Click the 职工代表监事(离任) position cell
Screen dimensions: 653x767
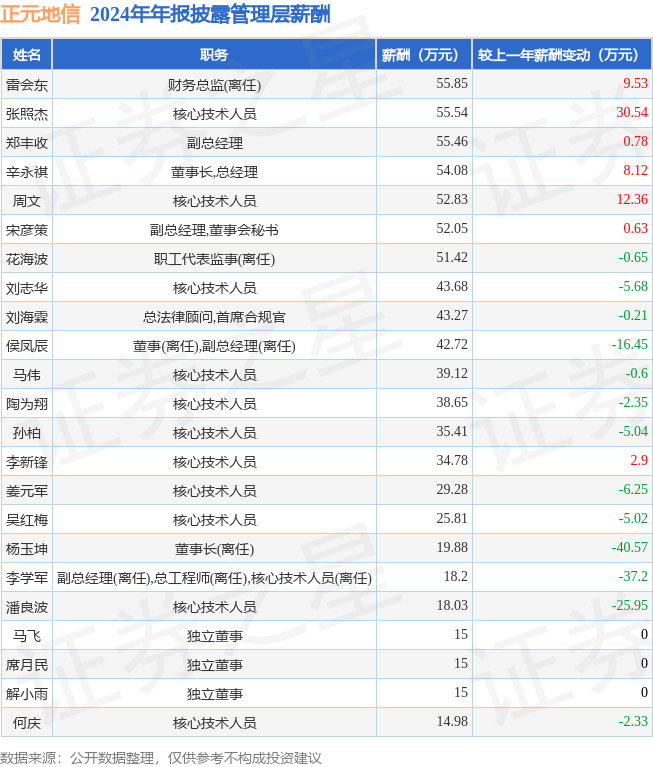pos(214,259)
